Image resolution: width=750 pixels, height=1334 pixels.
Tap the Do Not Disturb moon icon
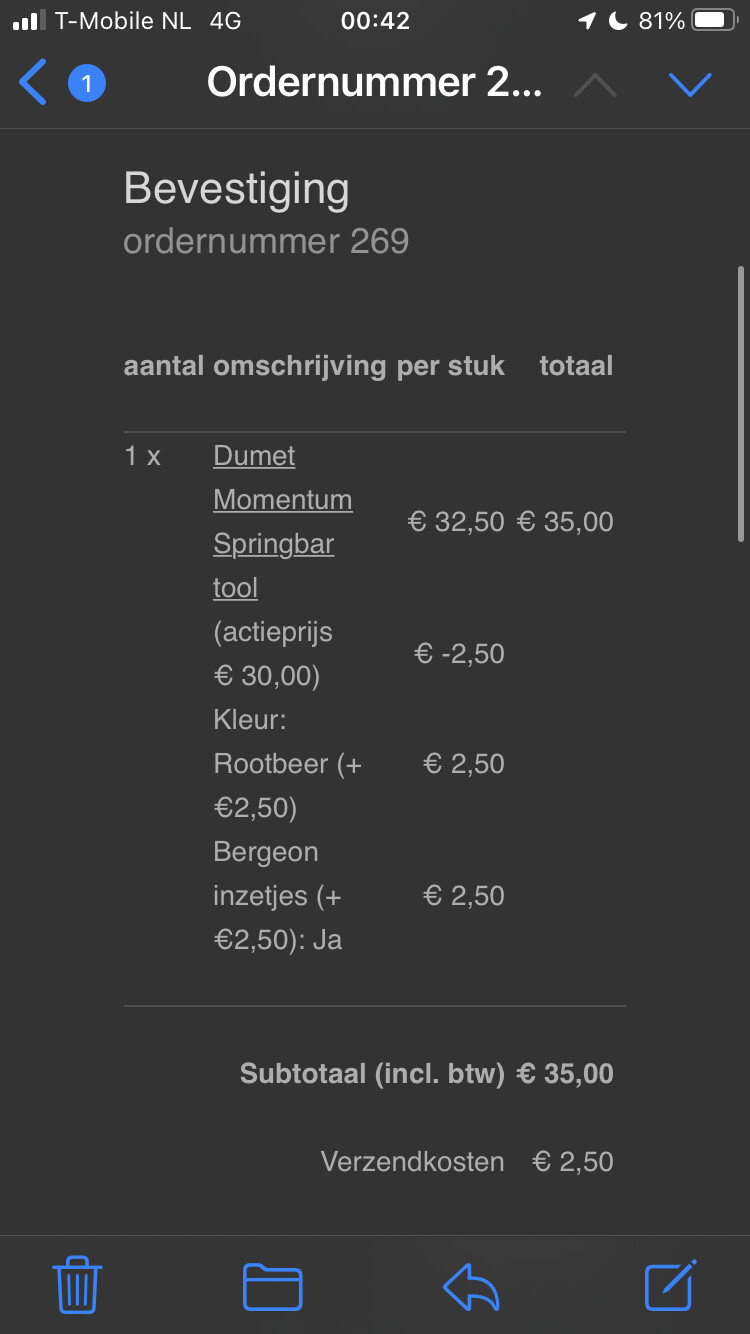point(618,21)
